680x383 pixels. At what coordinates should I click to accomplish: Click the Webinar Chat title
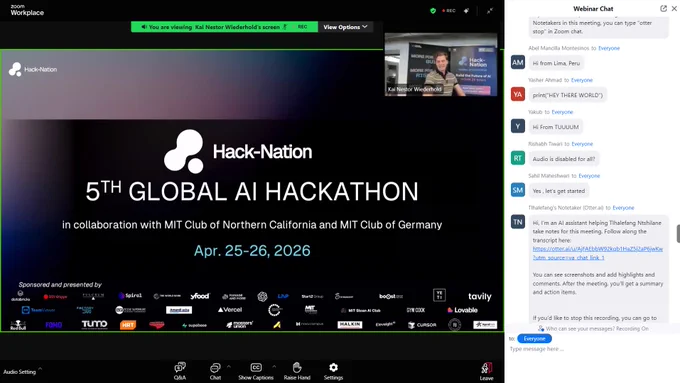click(x=593, y=9)
